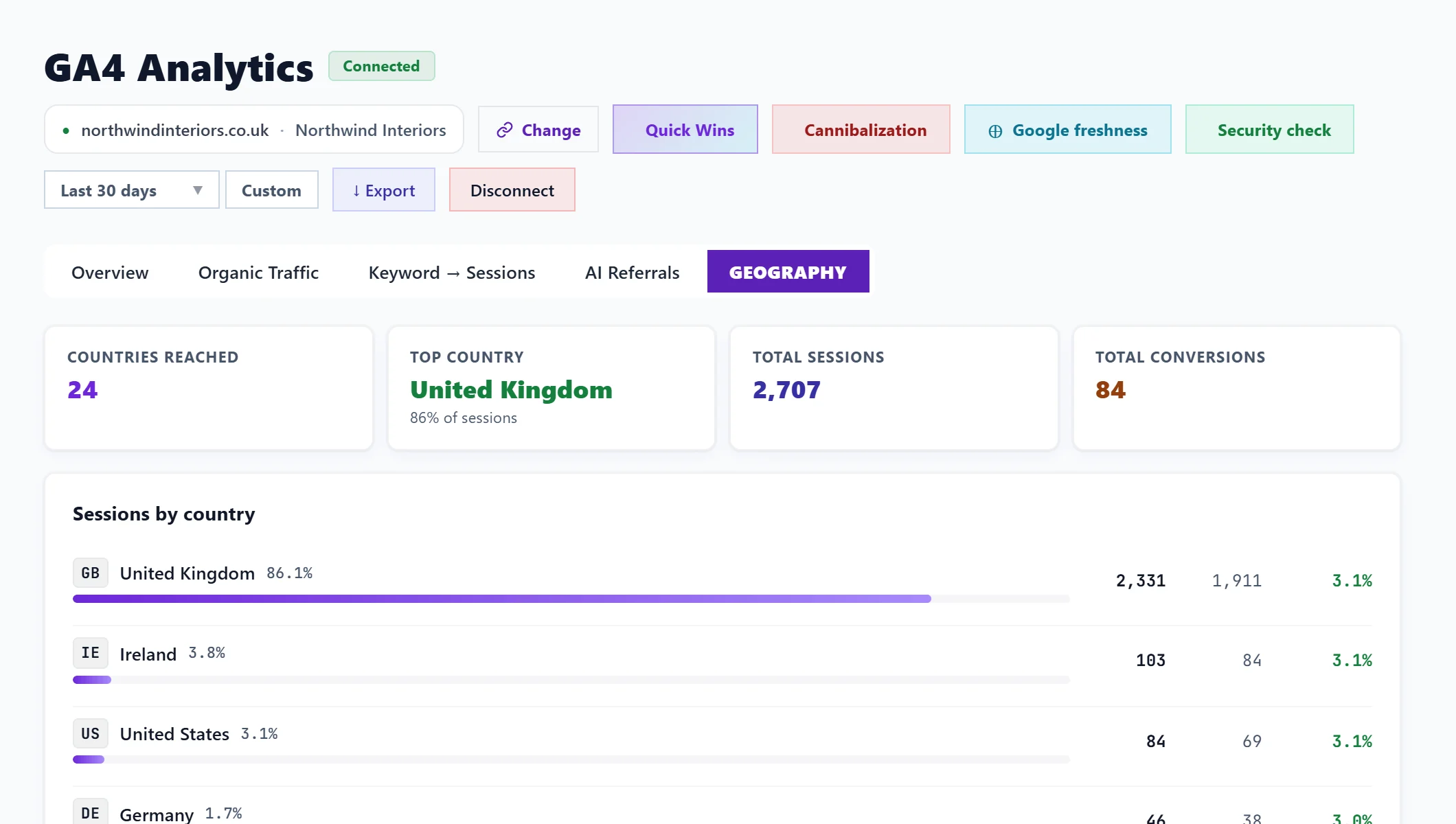Click the IE country code badge
This screenshot has height=824, width=1456.
coord(91,653)
